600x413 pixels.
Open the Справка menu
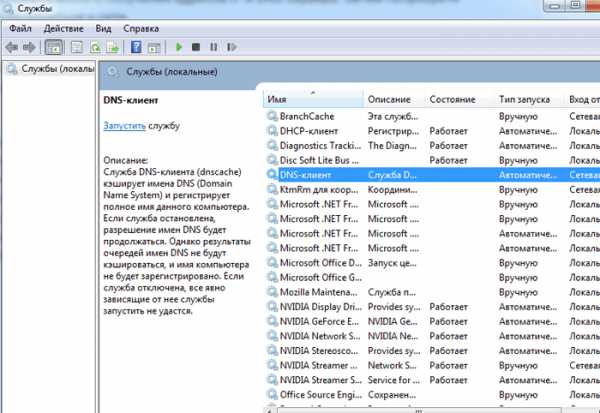click(141, 29)
